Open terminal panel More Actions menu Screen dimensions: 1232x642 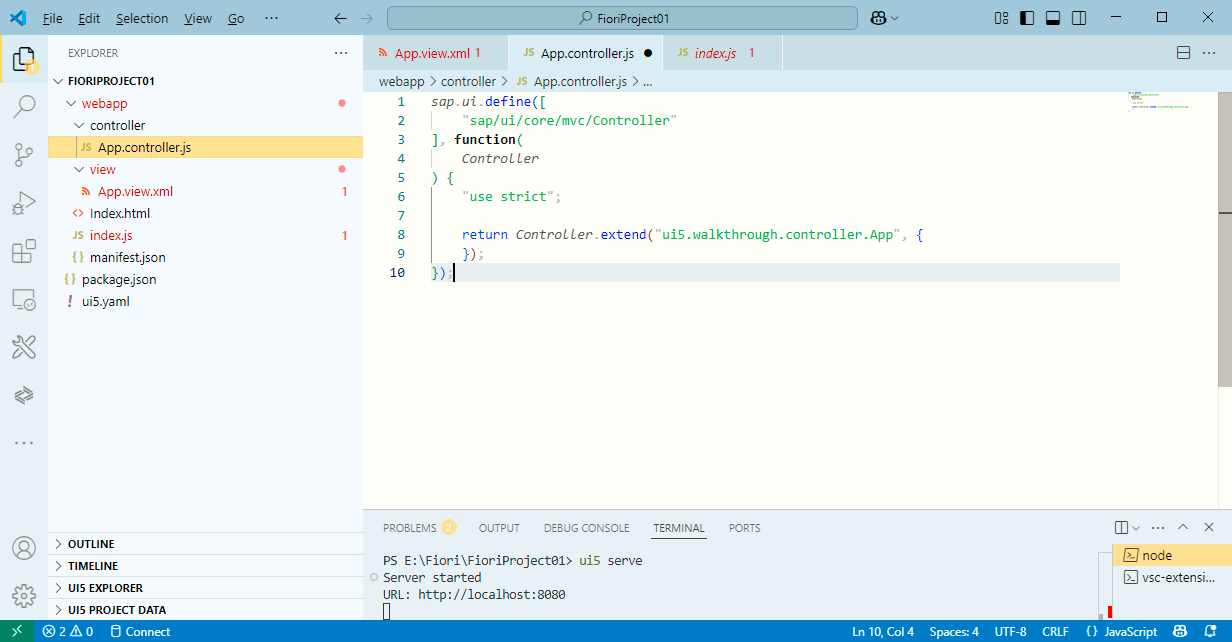[1158, 527]
